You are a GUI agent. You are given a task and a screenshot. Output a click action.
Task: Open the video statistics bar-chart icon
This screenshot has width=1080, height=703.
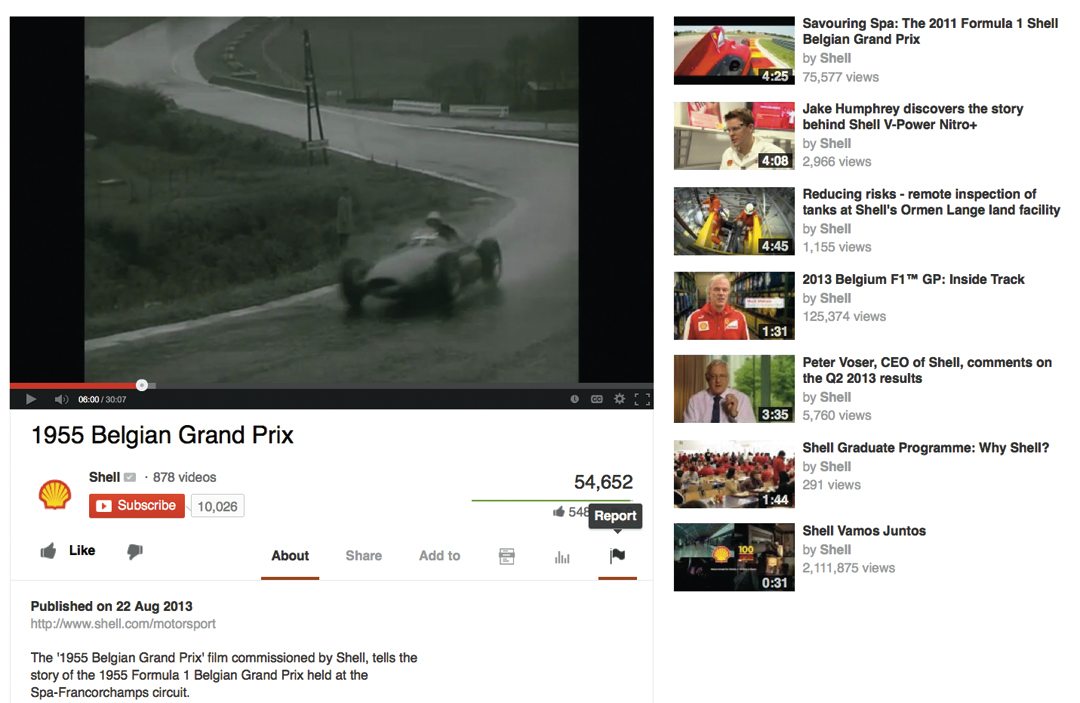[x=562, y=556]
